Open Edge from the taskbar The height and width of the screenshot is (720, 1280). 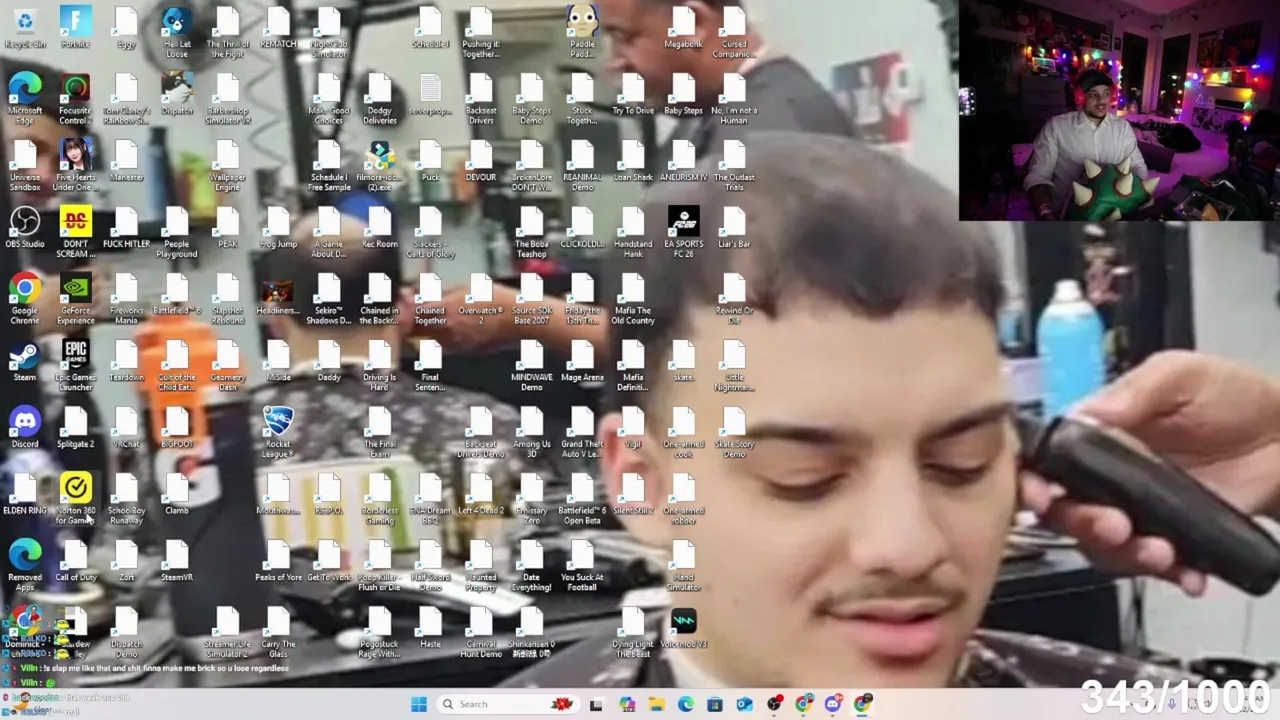coord(686,704)
